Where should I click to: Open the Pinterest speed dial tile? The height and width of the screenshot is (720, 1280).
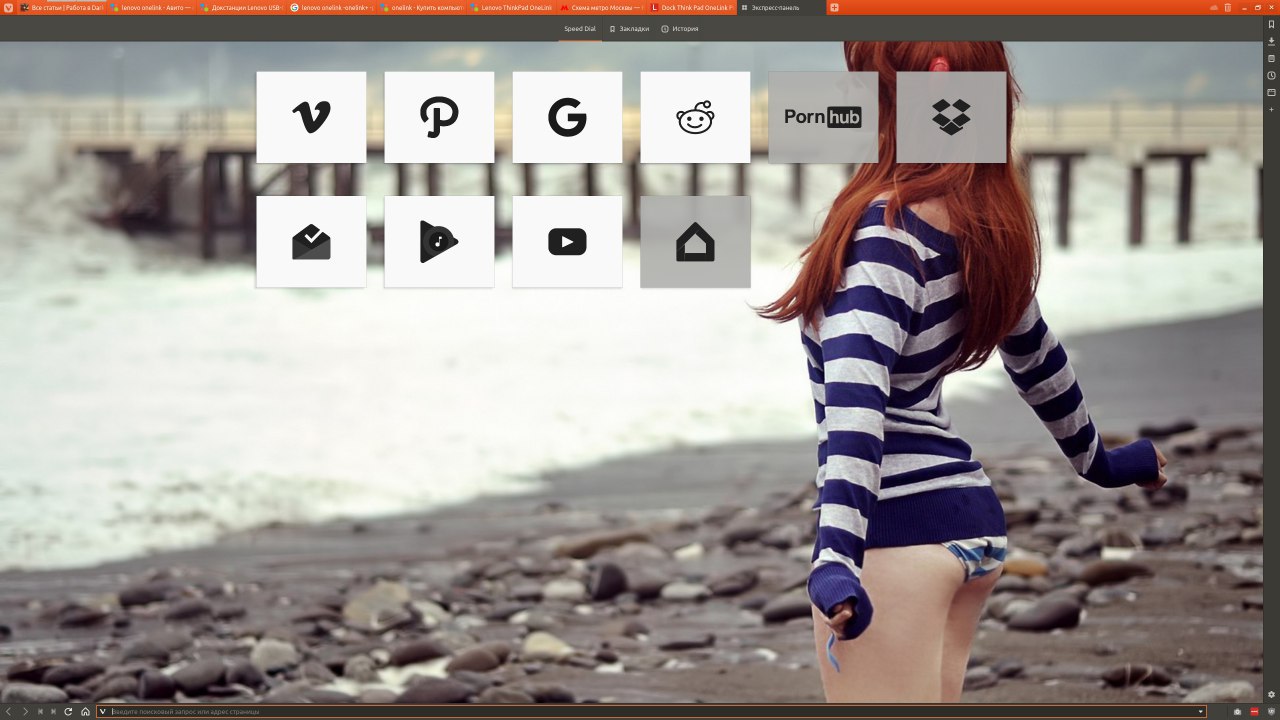point(439,117)
